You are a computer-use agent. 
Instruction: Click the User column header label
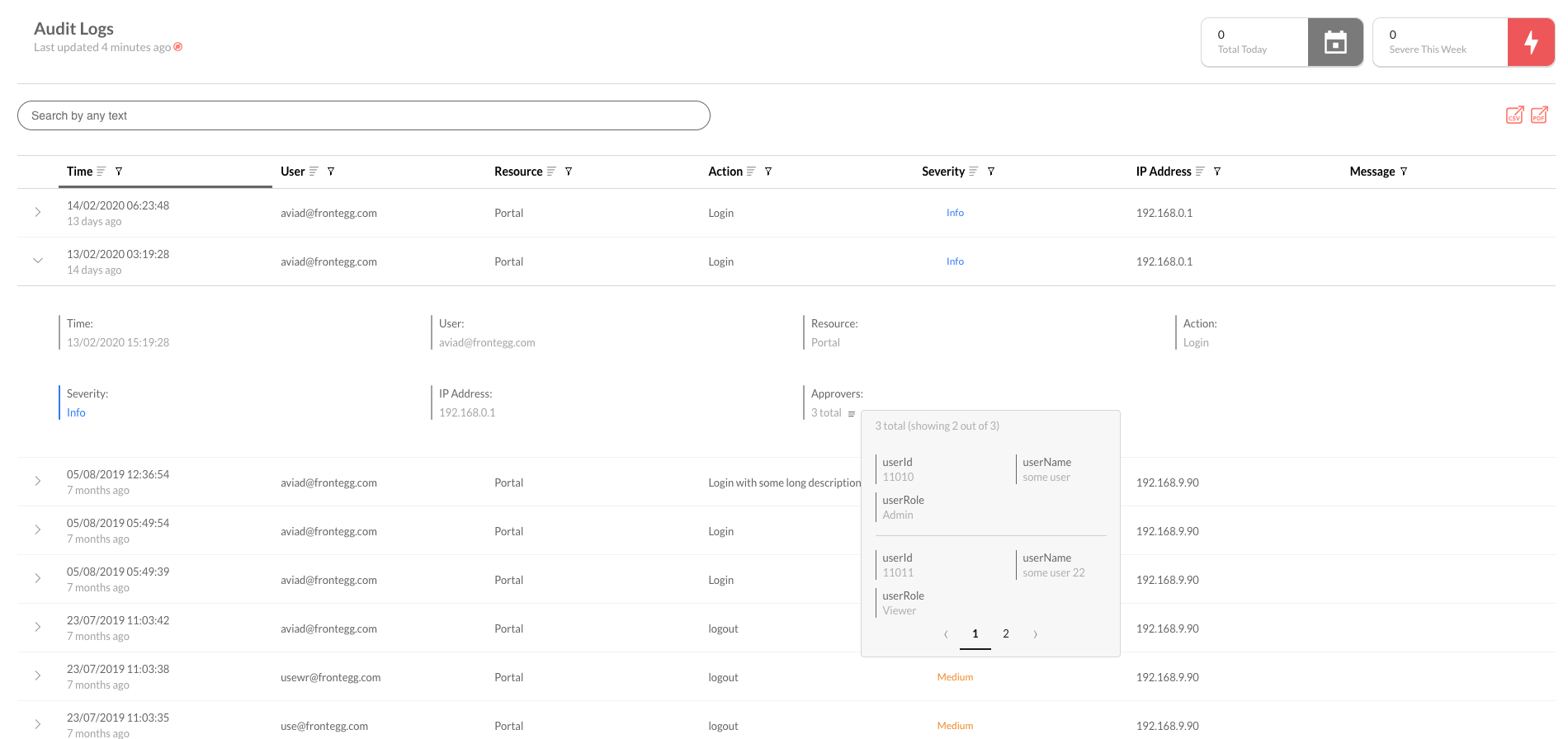(293, 172)
